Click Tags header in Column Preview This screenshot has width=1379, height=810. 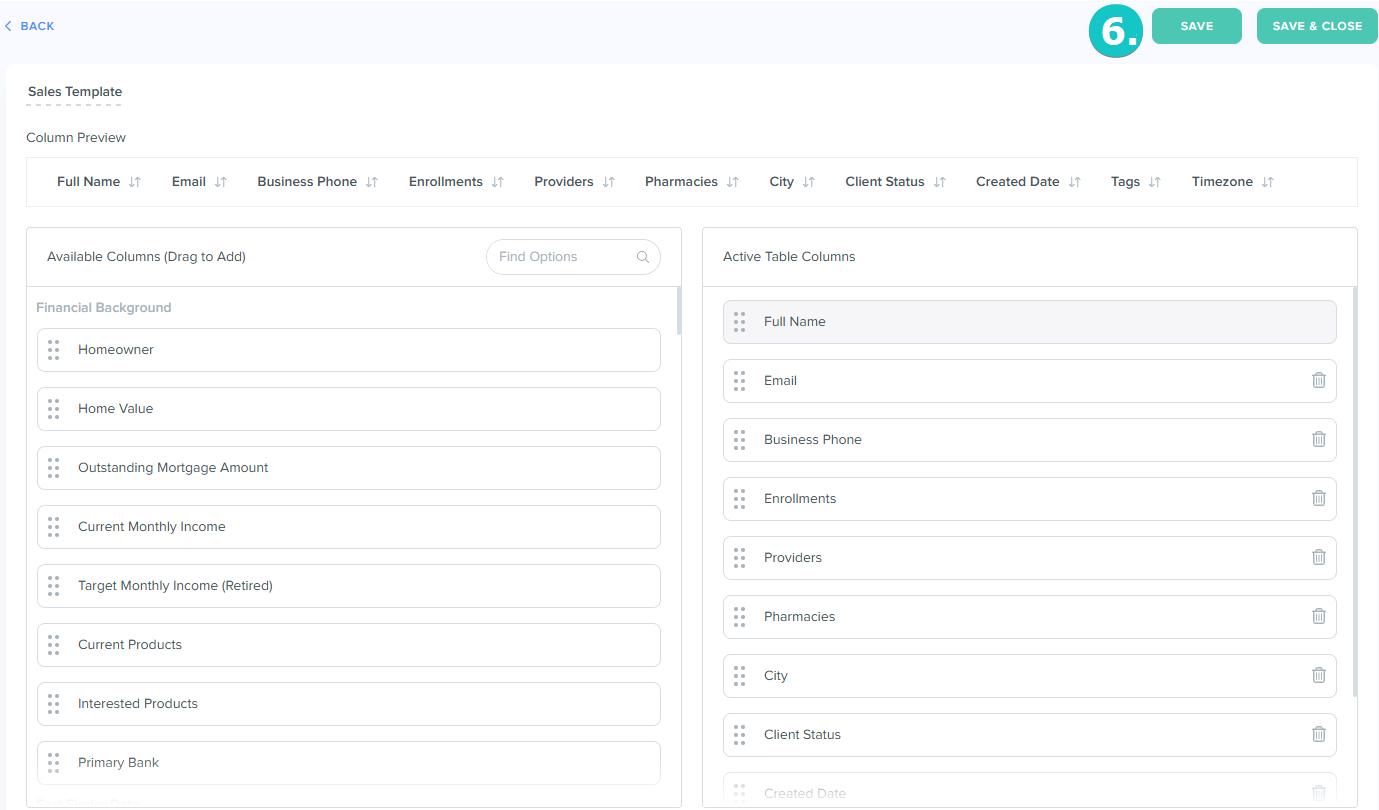coord(1125,182)
